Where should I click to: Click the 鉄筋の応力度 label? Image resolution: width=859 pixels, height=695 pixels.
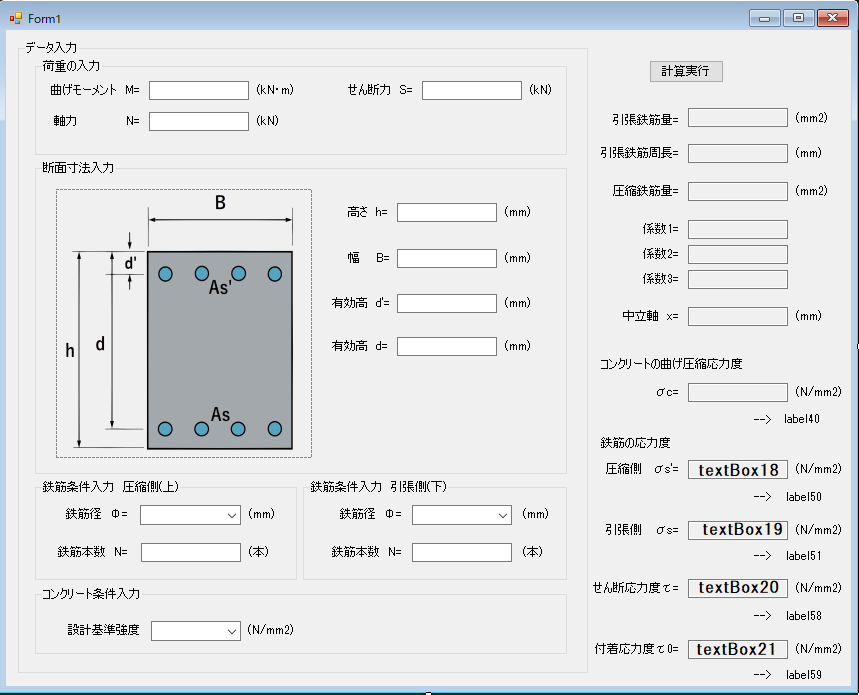(x=635, y=443)
